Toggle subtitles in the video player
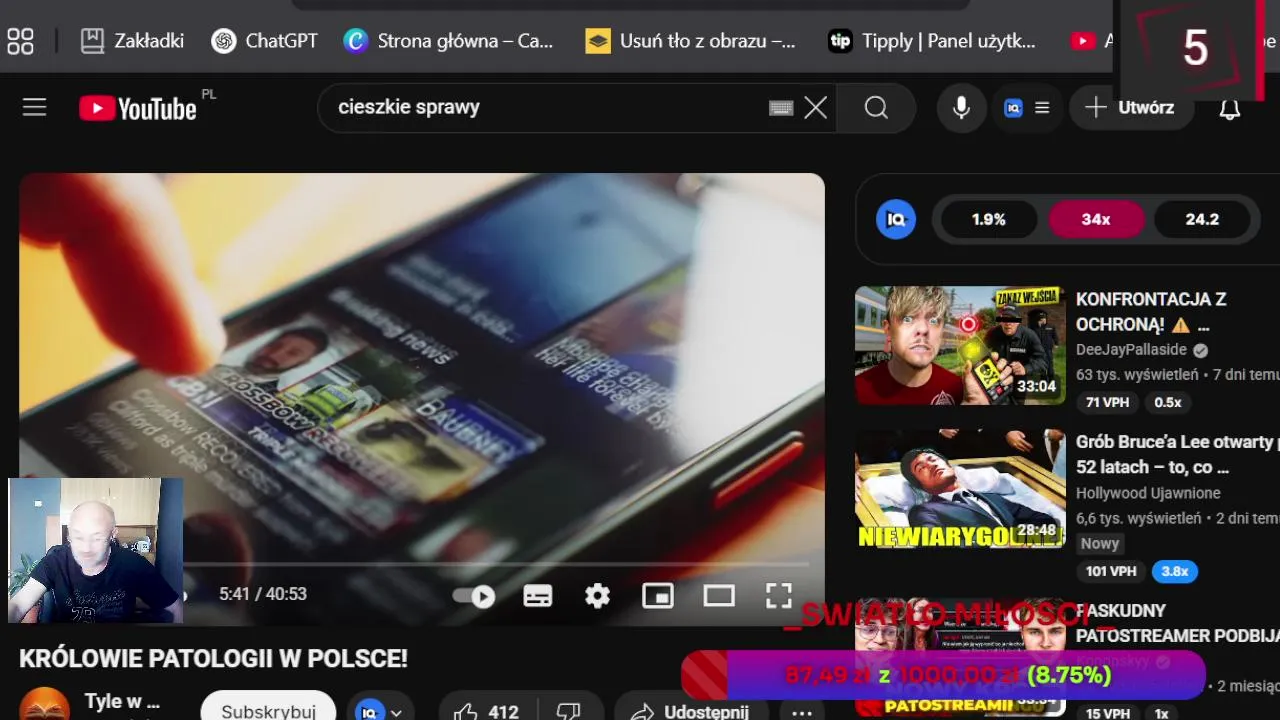Viewport: 1280px width, 720px height. pyautogui.click(x=538, y=596)
